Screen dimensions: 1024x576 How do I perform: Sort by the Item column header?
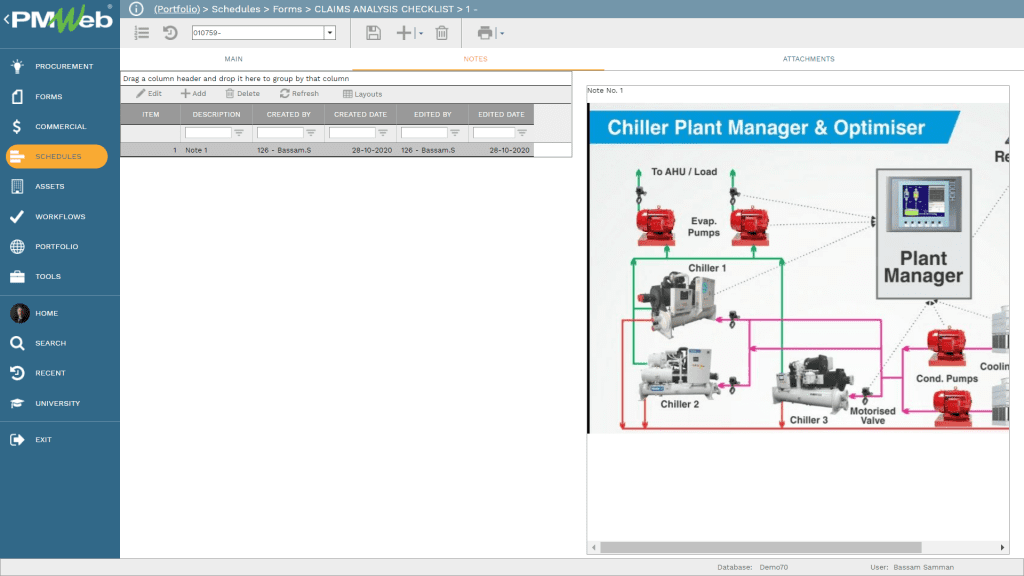[x=151, y=114]
